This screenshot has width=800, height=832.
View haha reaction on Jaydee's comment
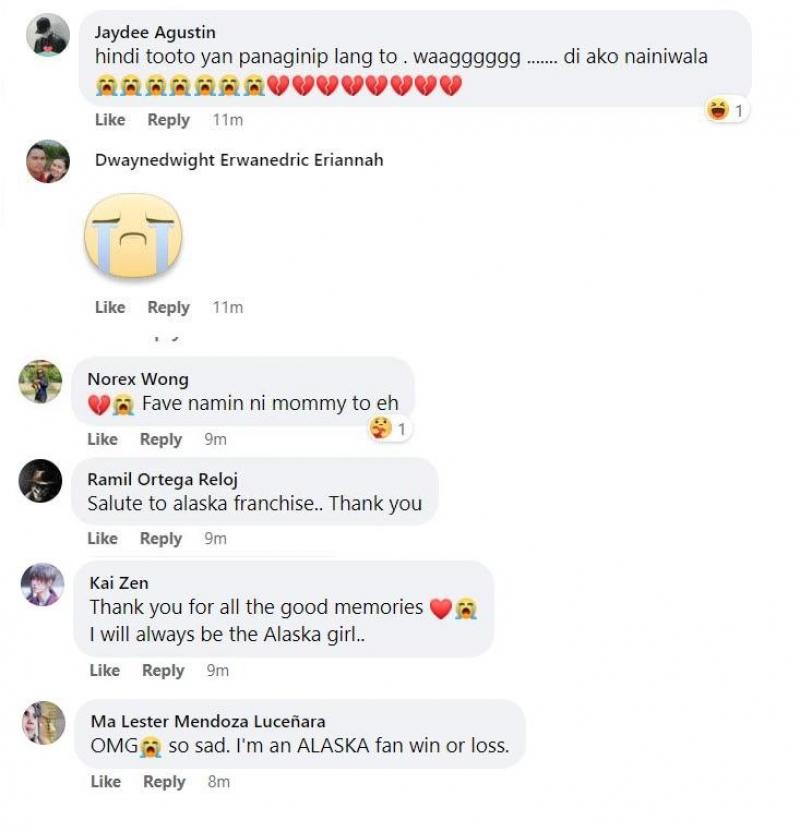(x=726, y=110)
